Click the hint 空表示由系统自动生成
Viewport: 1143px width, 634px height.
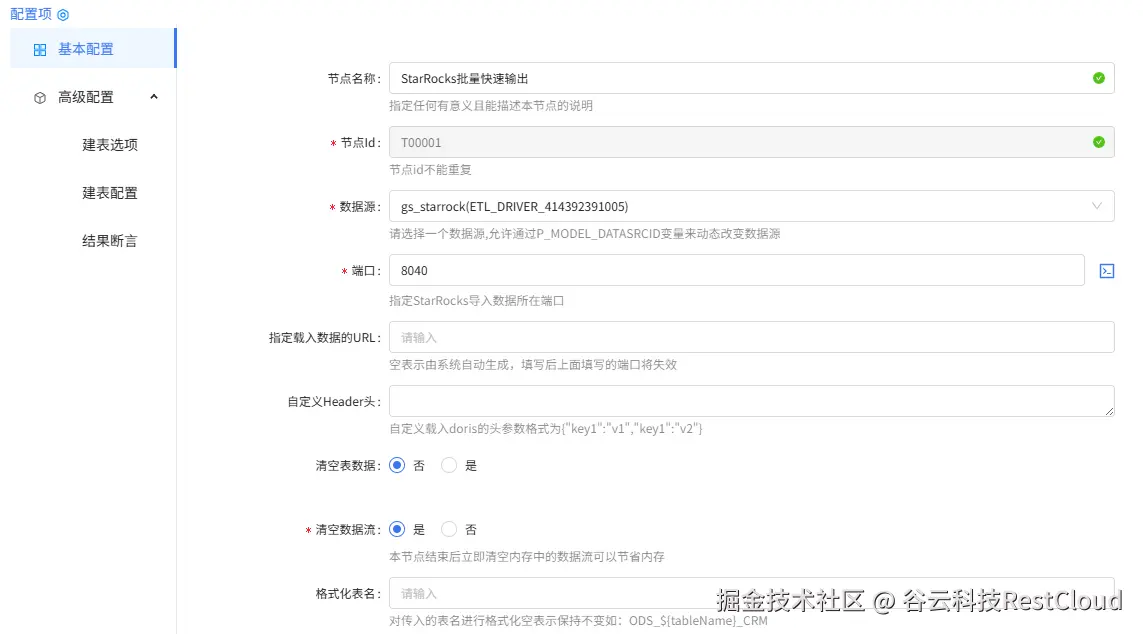pos(533,364)
